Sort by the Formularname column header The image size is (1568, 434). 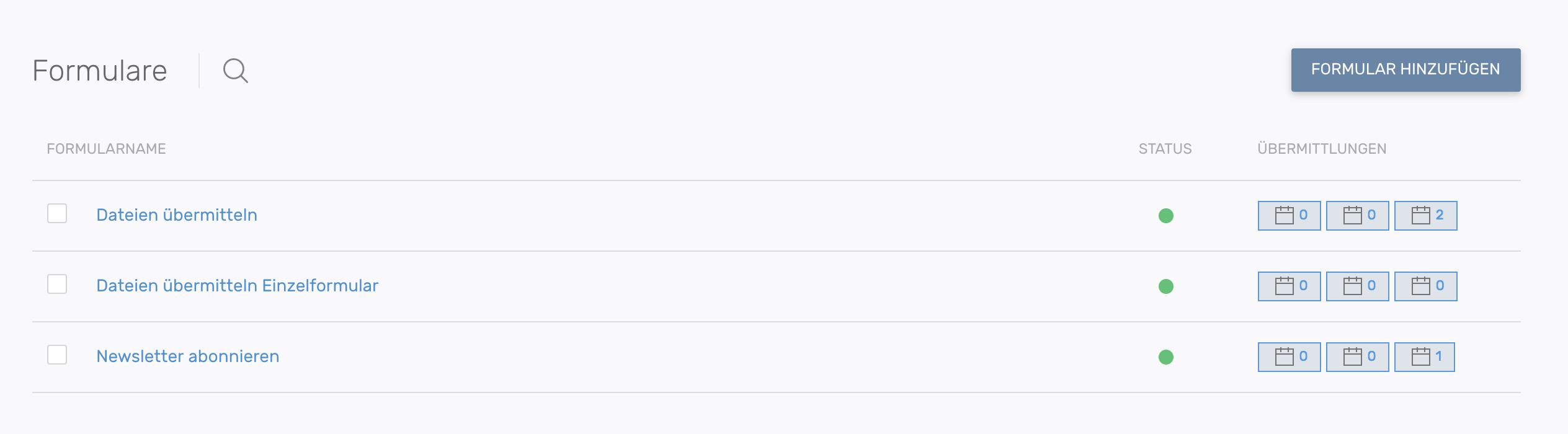tap(107, 149)
